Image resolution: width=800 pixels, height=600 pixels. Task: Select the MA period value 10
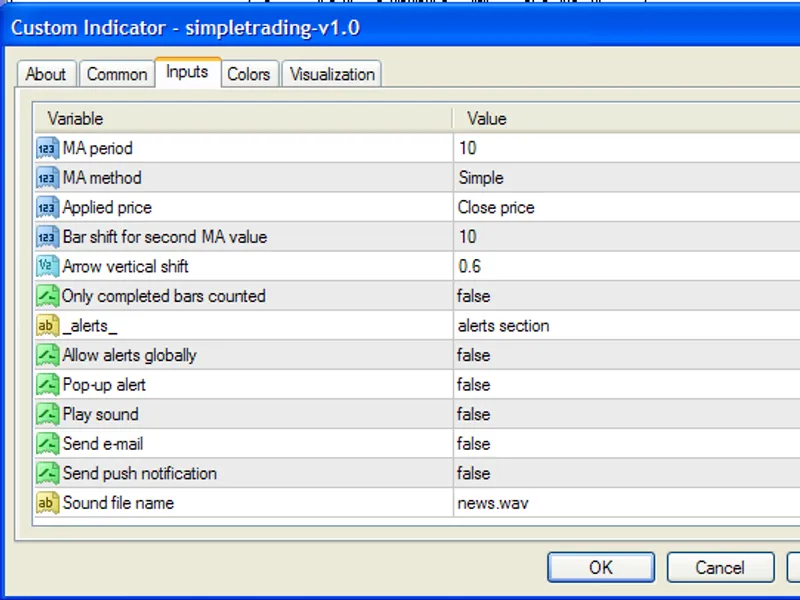pyautogui.click(x=627, y=148)
